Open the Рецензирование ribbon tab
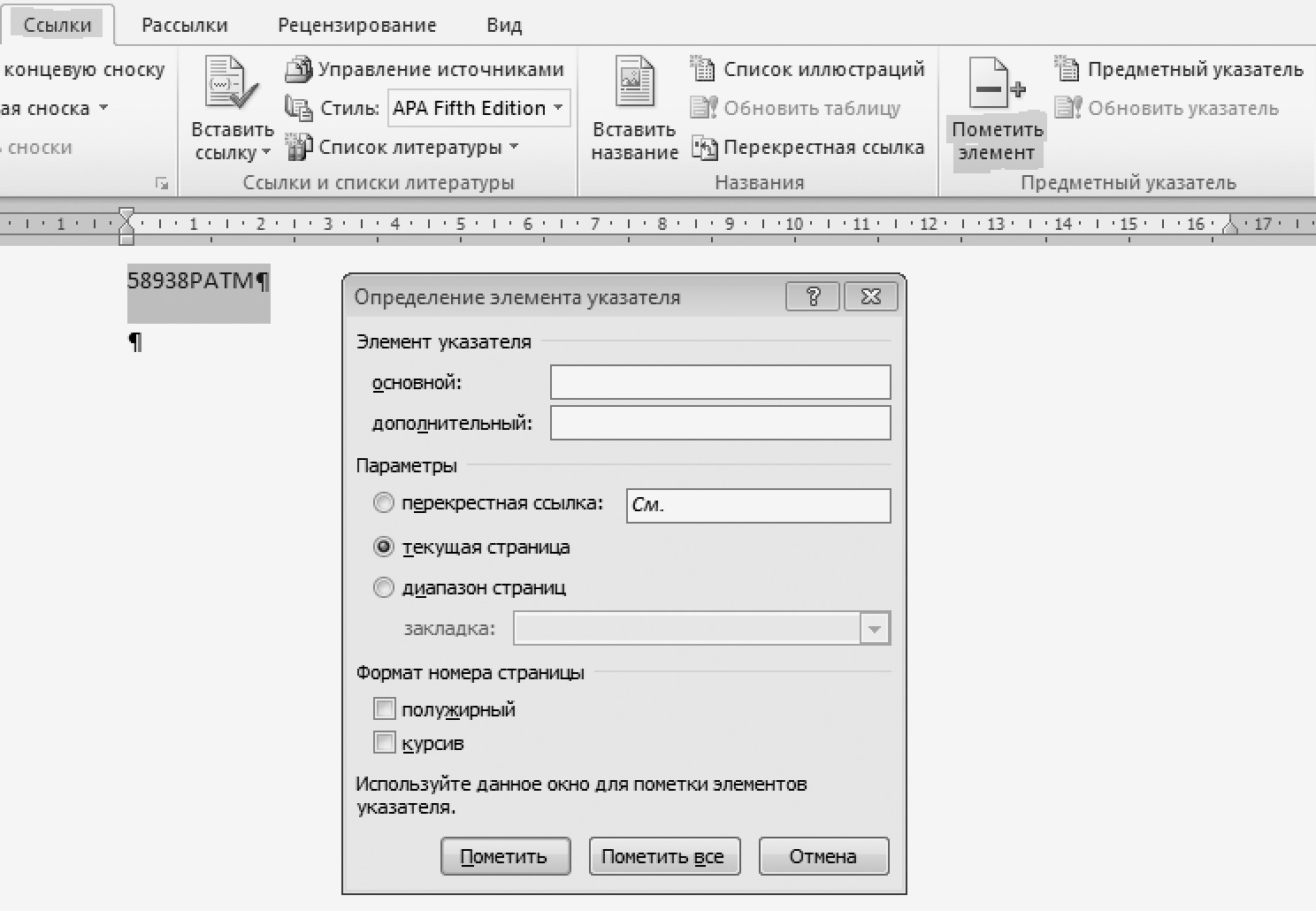Image resolution: width=1316 pixels, height=911 pixels. point(356,25)
